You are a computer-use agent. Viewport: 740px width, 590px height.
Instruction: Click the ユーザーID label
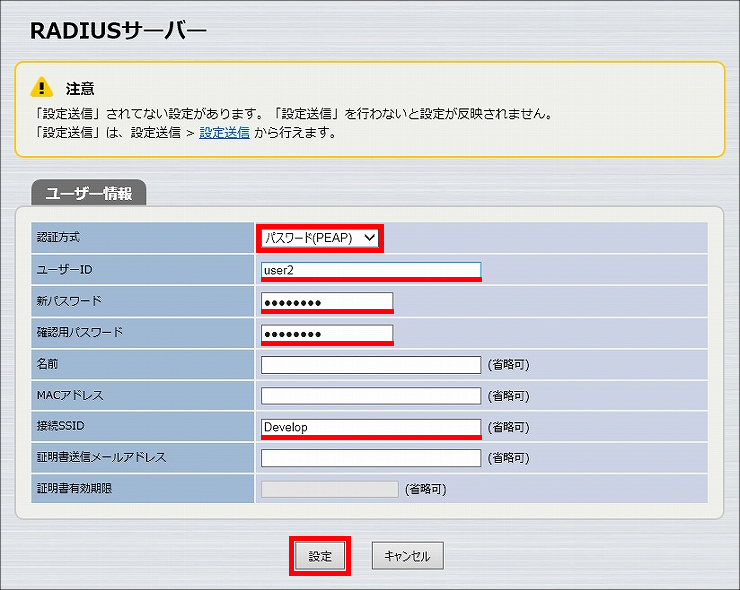click(x=65, y=270)
